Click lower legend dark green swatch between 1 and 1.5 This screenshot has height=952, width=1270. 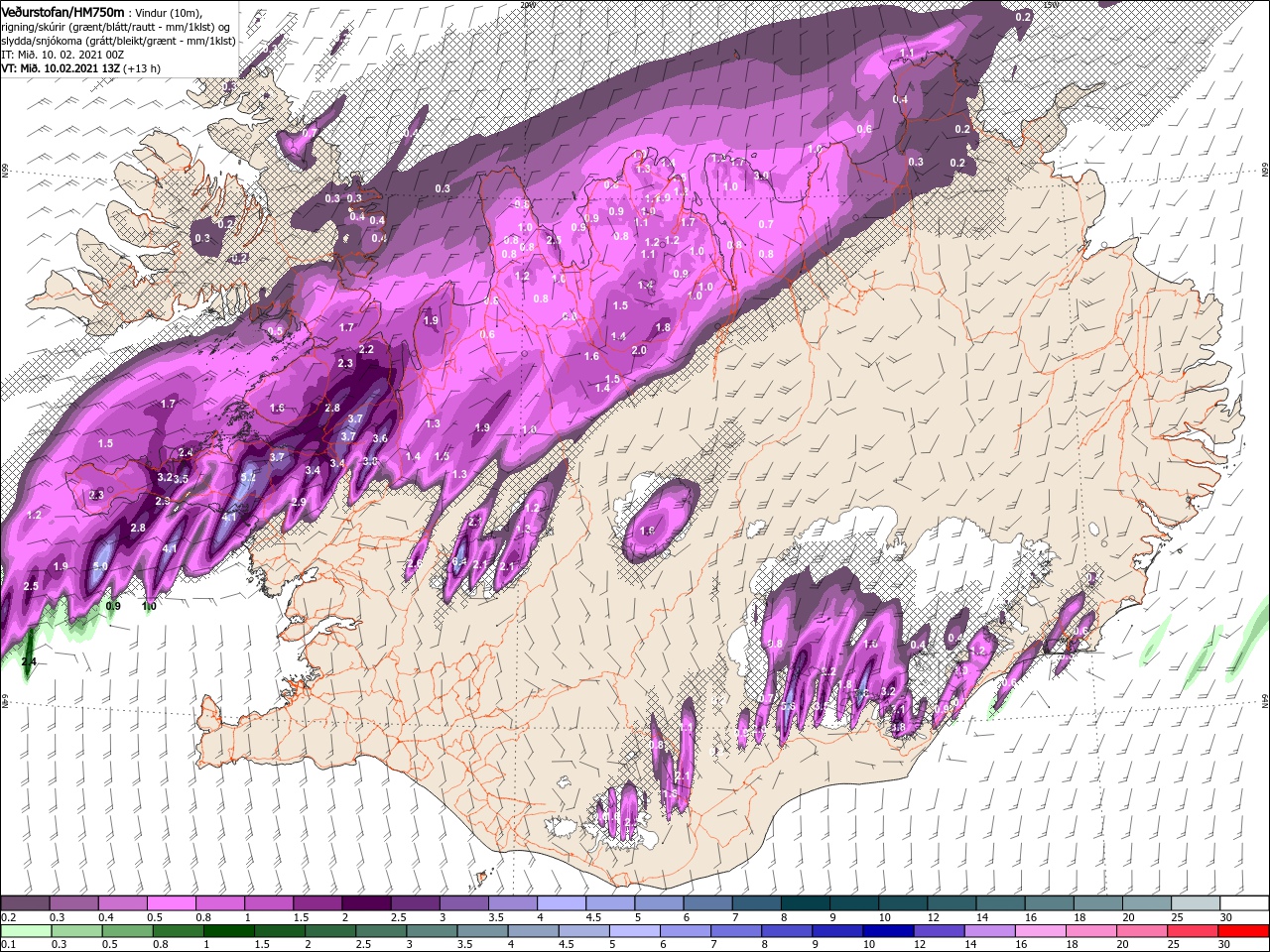[228, 931]
